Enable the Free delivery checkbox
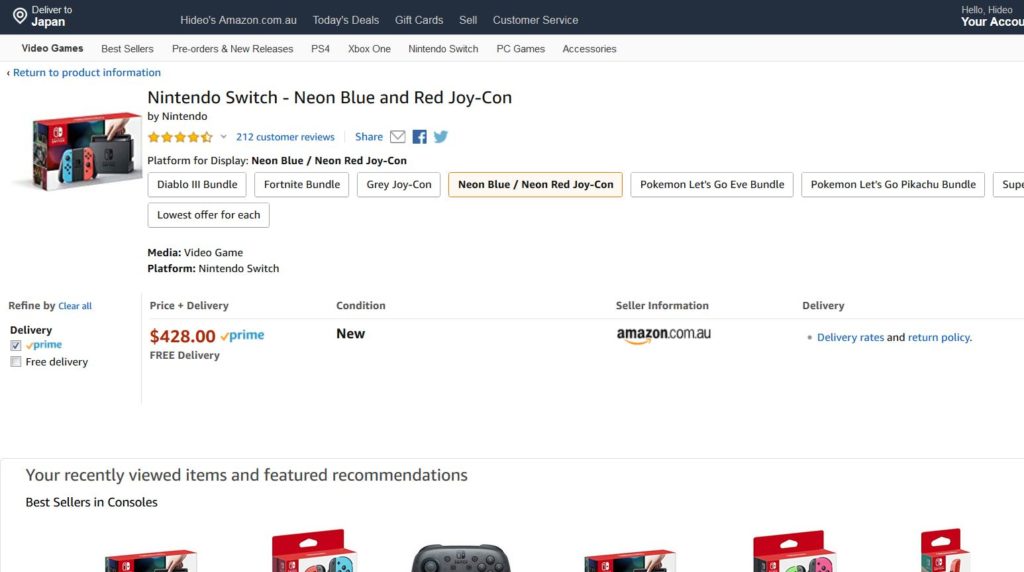 click(16, 362)
